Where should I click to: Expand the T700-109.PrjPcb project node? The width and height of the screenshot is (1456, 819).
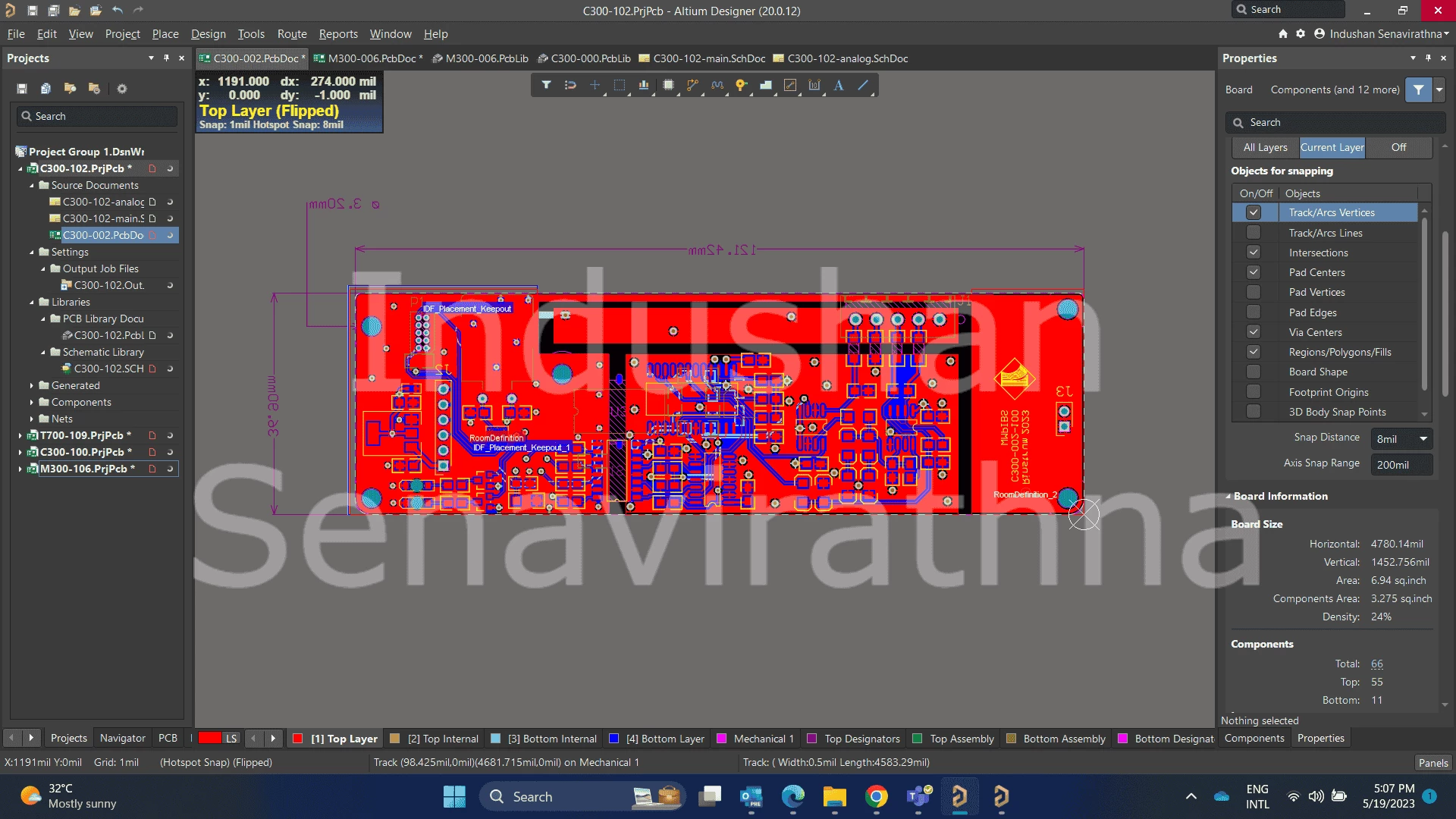tap(20, 435)
